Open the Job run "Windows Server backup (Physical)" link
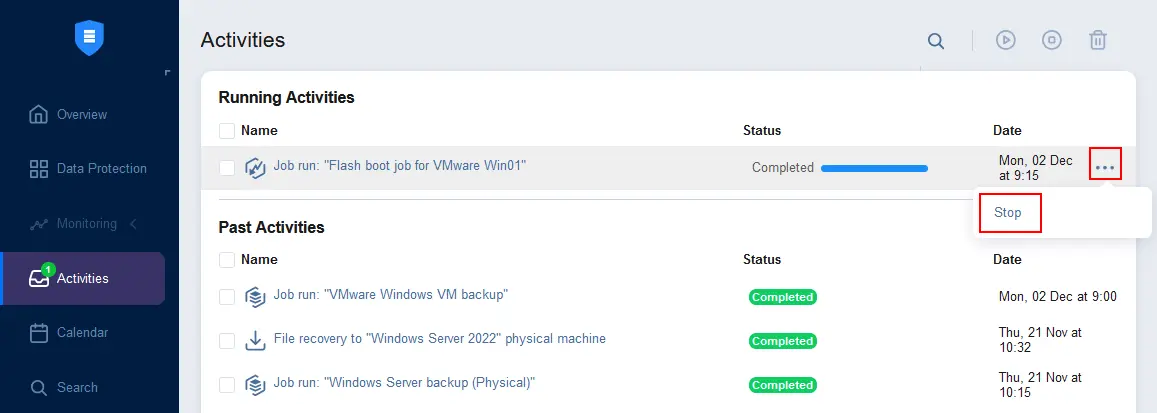 coord(404,383)
